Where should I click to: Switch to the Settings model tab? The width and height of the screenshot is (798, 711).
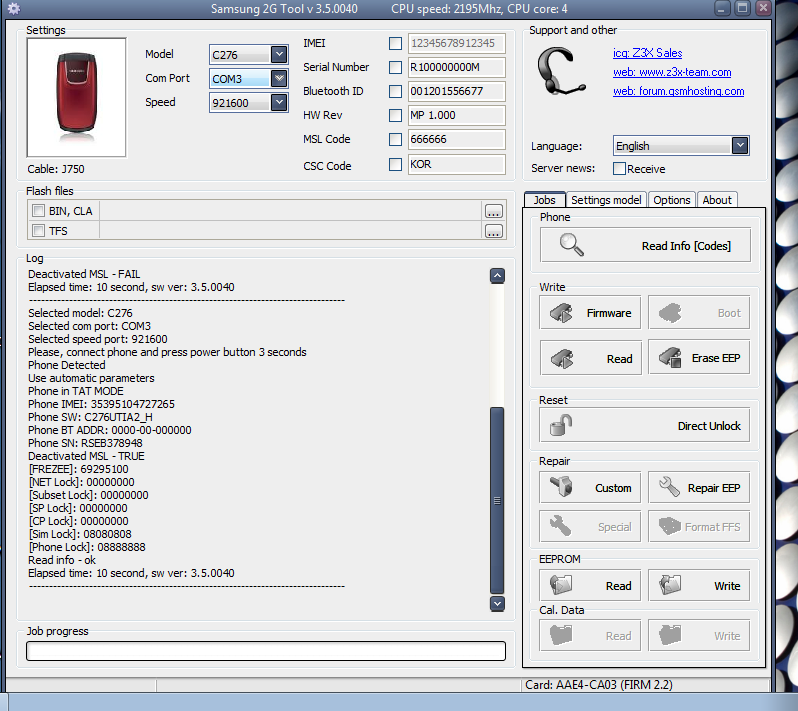[x=606, y=200]
